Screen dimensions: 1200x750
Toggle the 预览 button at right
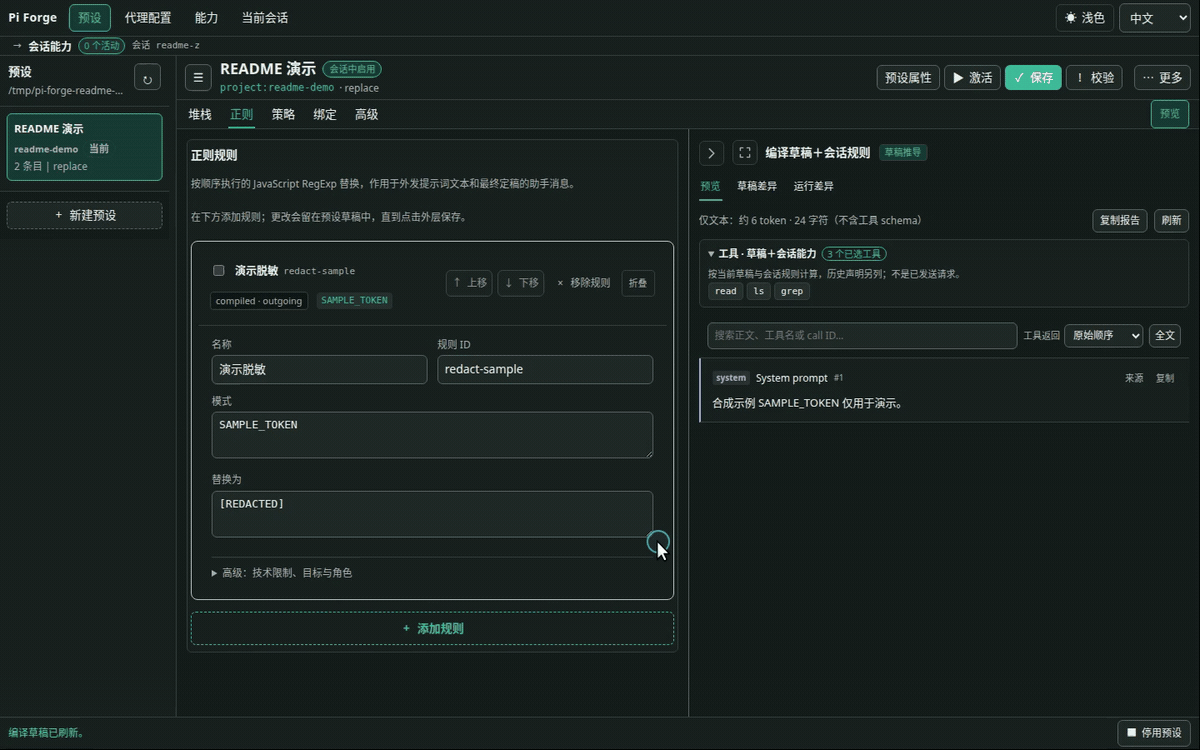click(x=1170, y=114)
